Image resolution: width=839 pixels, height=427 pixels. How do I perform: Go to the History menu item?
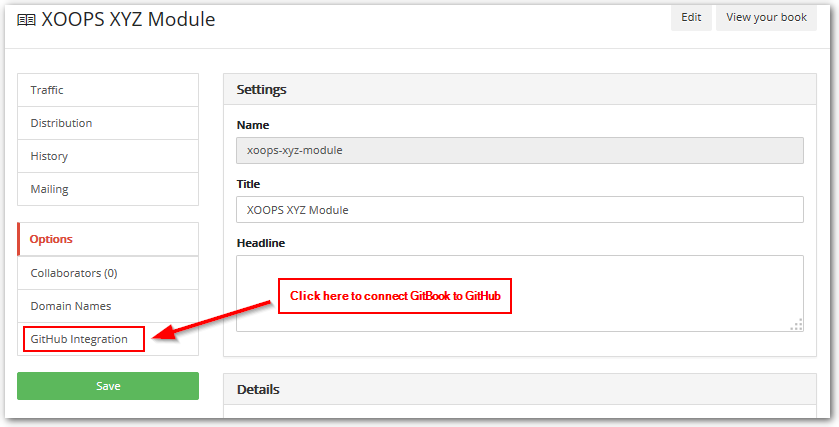pos(108,156)
